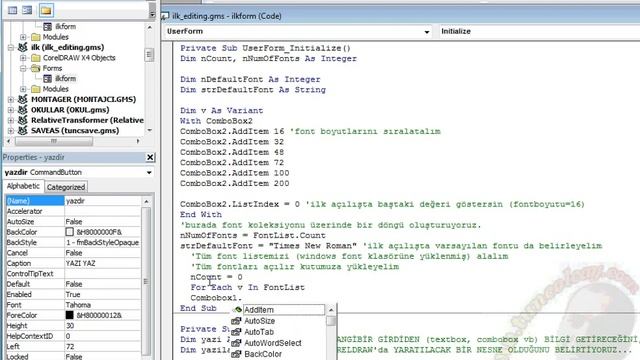
Task: Click the BackColor property icon in autocomplete
Action: [x=236, y=354]
